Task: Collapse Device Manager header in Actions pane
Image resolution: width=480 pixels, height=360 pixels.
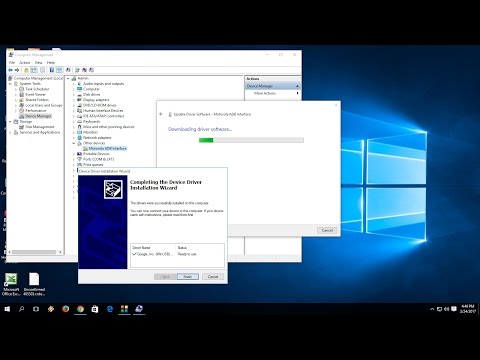Action: pyautogui.click(x=297, y=86)
